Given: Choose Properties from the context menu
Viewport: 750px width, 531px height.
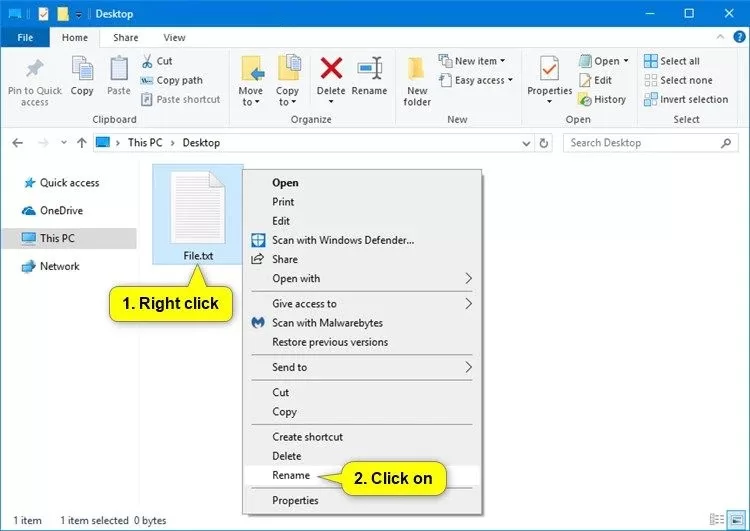Looking at the screenshot, I should [362, 500].
